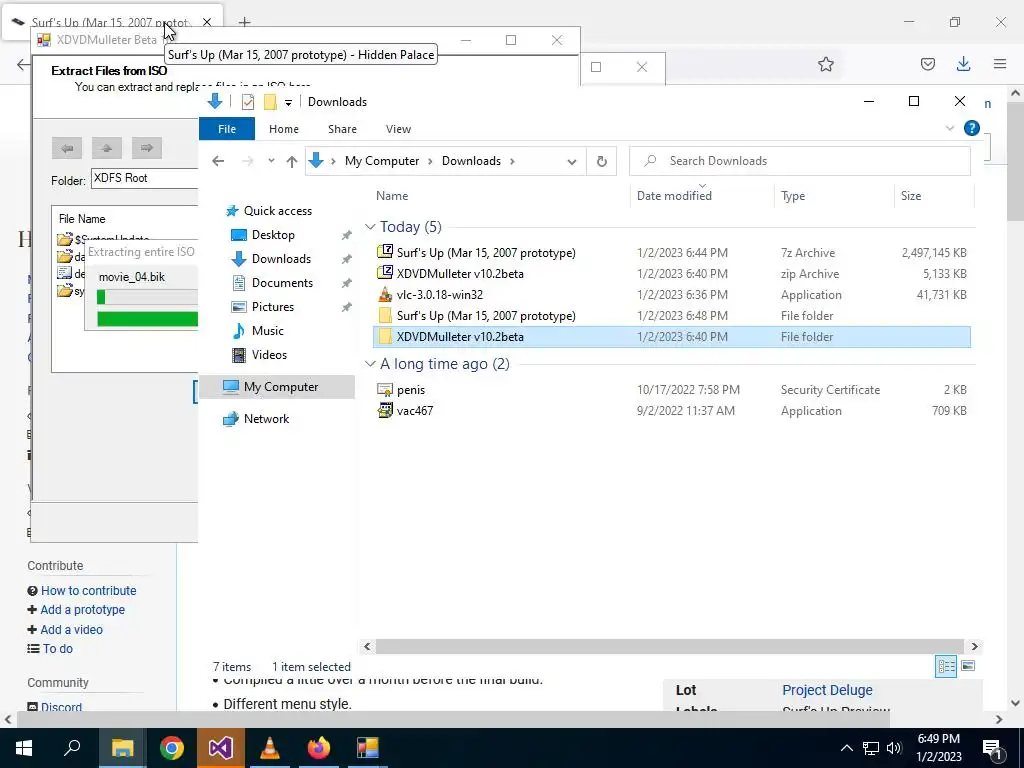Open address bar previous locations dropdown
The height and width of the screenshot is (768, 1024).
tap(571, 161)
